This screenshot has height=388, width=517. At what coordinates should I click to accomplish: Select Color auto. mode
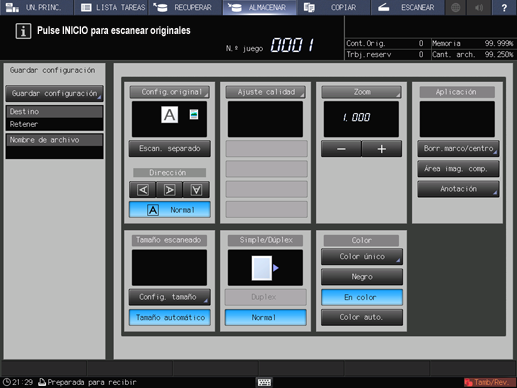[362, 317]
